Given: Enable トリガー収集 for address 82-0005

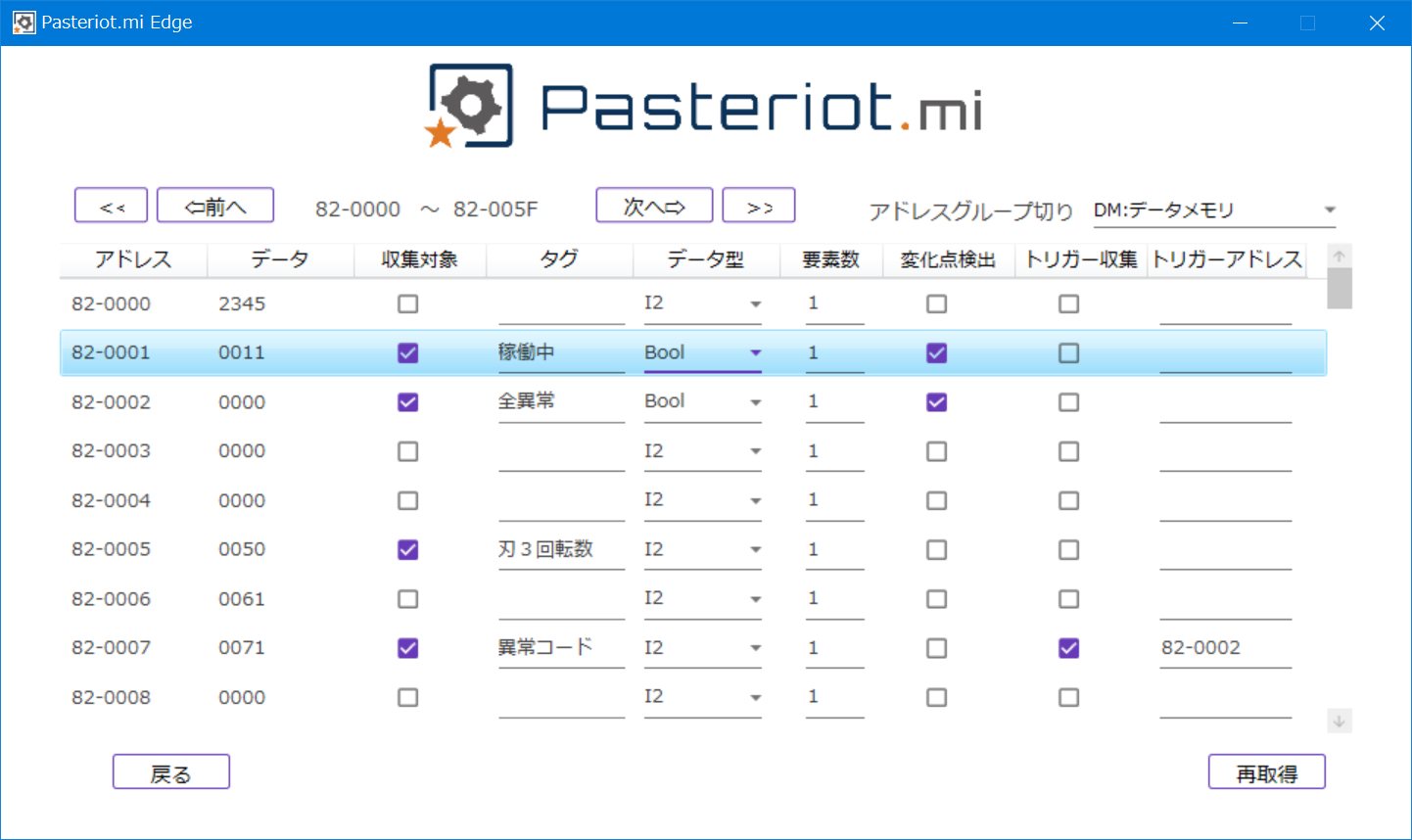Looking at the screenshot, I should tap(1069, 549).
